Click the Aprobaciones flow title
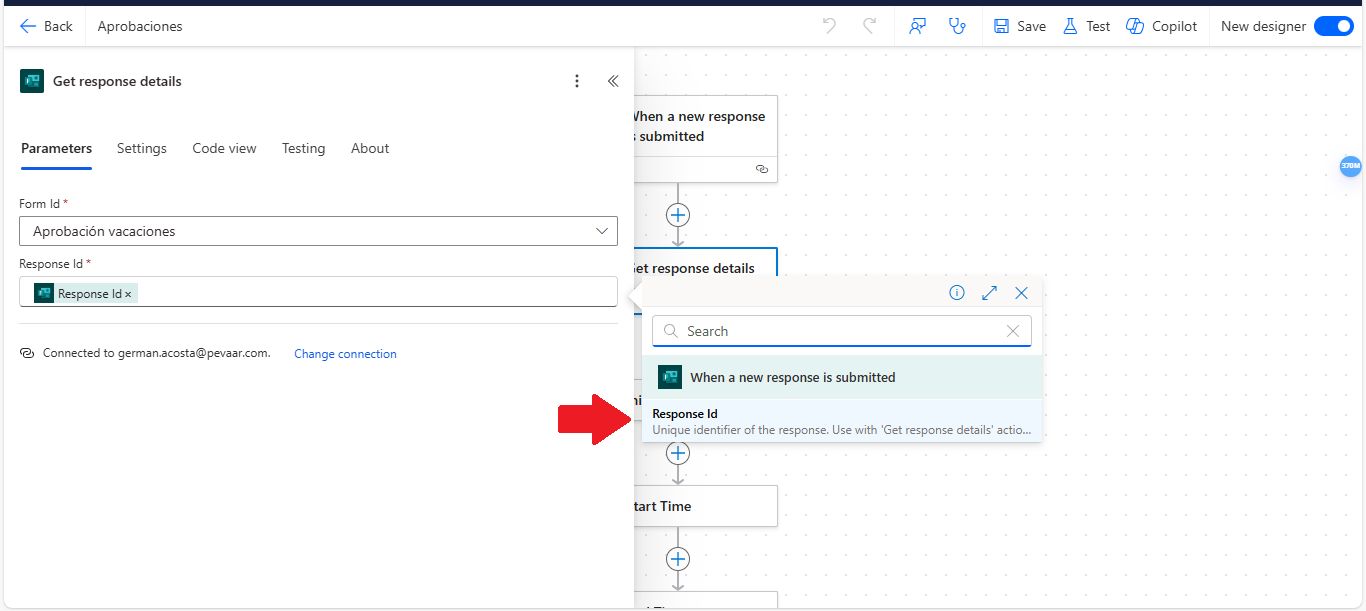 pyautogui.click(x=140, y=27)
